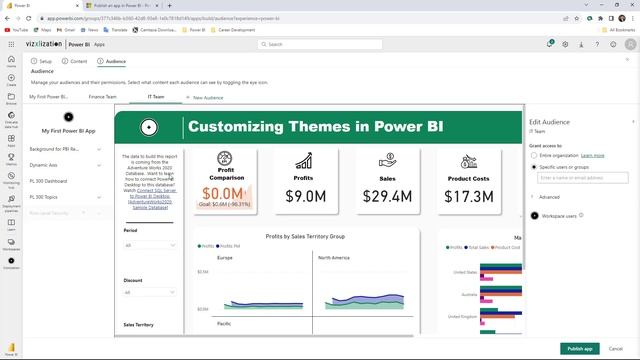Open Monitoring hub in left navigation

11,180
